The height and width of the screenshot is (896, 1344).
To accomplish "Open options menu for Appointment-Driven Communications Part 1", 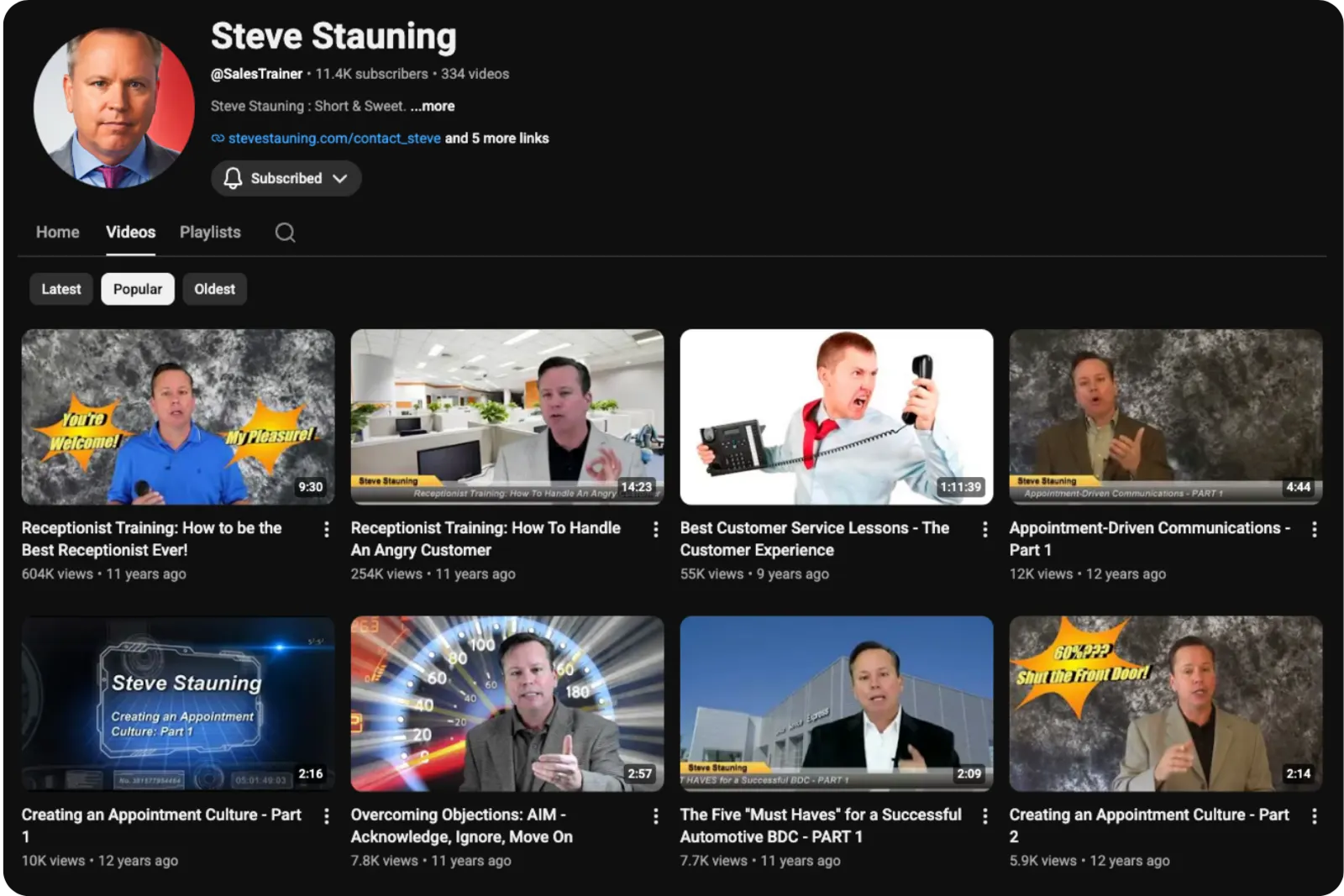I will (1315, 529).
